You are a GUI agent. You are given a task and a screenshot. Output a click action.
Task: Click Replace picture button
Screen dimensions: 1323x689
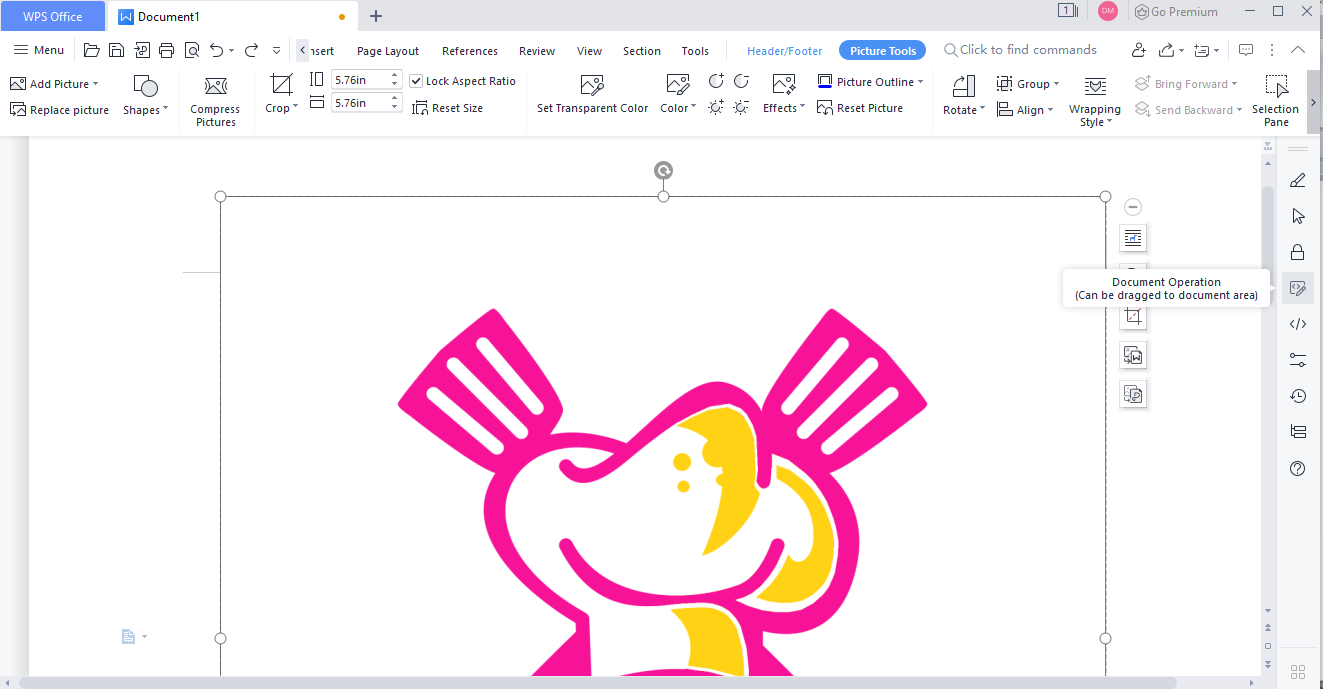point(60,110)
